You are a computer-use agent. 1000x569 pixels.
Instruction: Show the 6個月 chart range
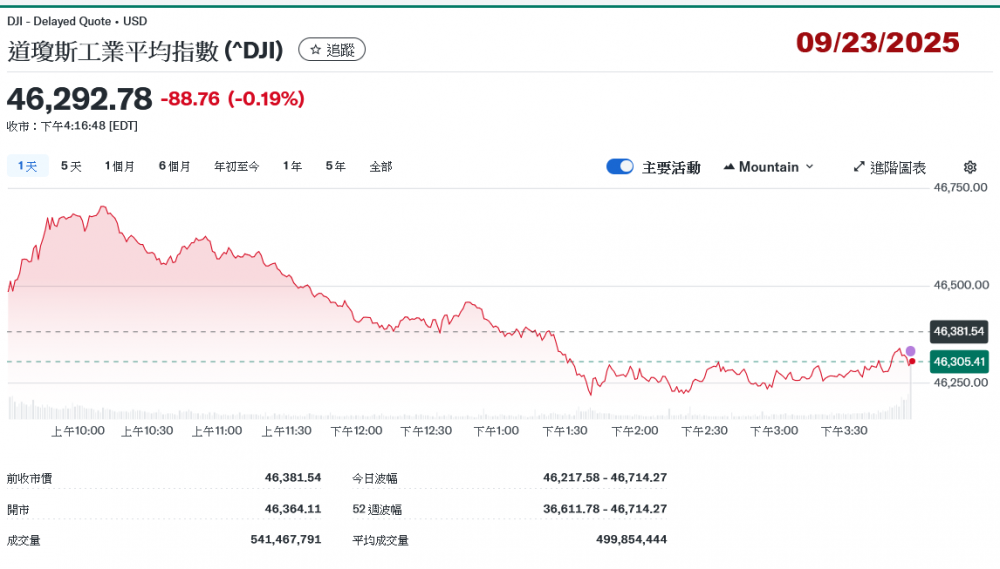(174, 167)
